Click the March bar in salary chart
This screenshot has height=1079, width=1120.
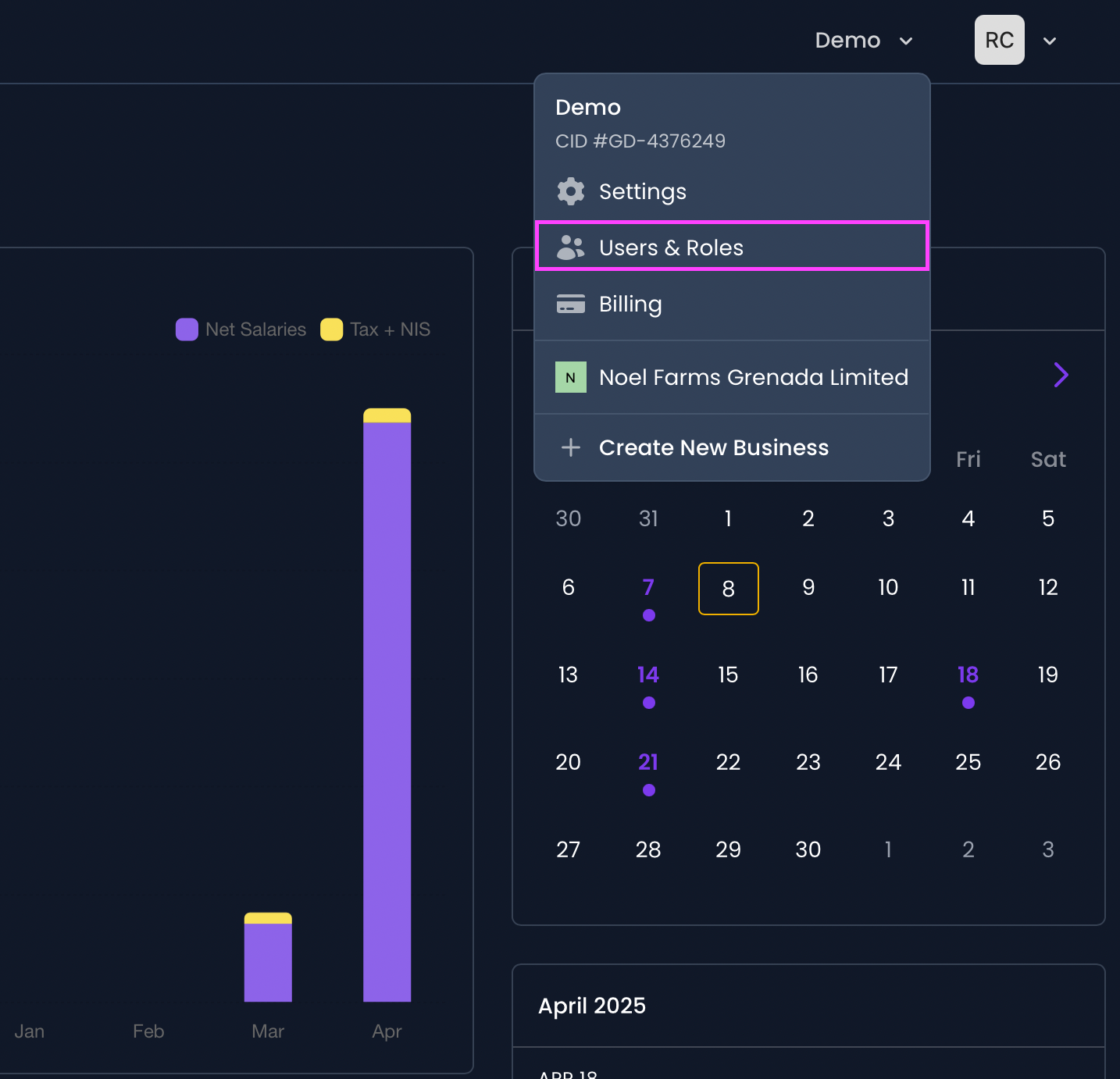268,957
